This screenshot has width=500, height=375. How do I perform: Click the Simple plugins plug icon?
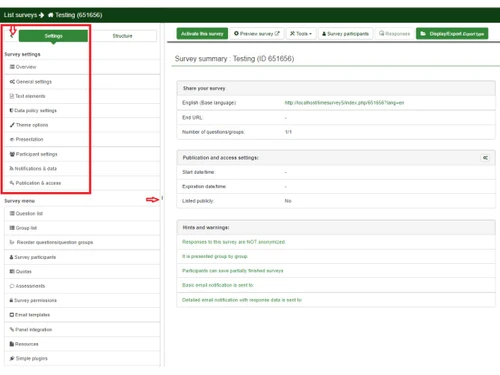coord(12,358)
